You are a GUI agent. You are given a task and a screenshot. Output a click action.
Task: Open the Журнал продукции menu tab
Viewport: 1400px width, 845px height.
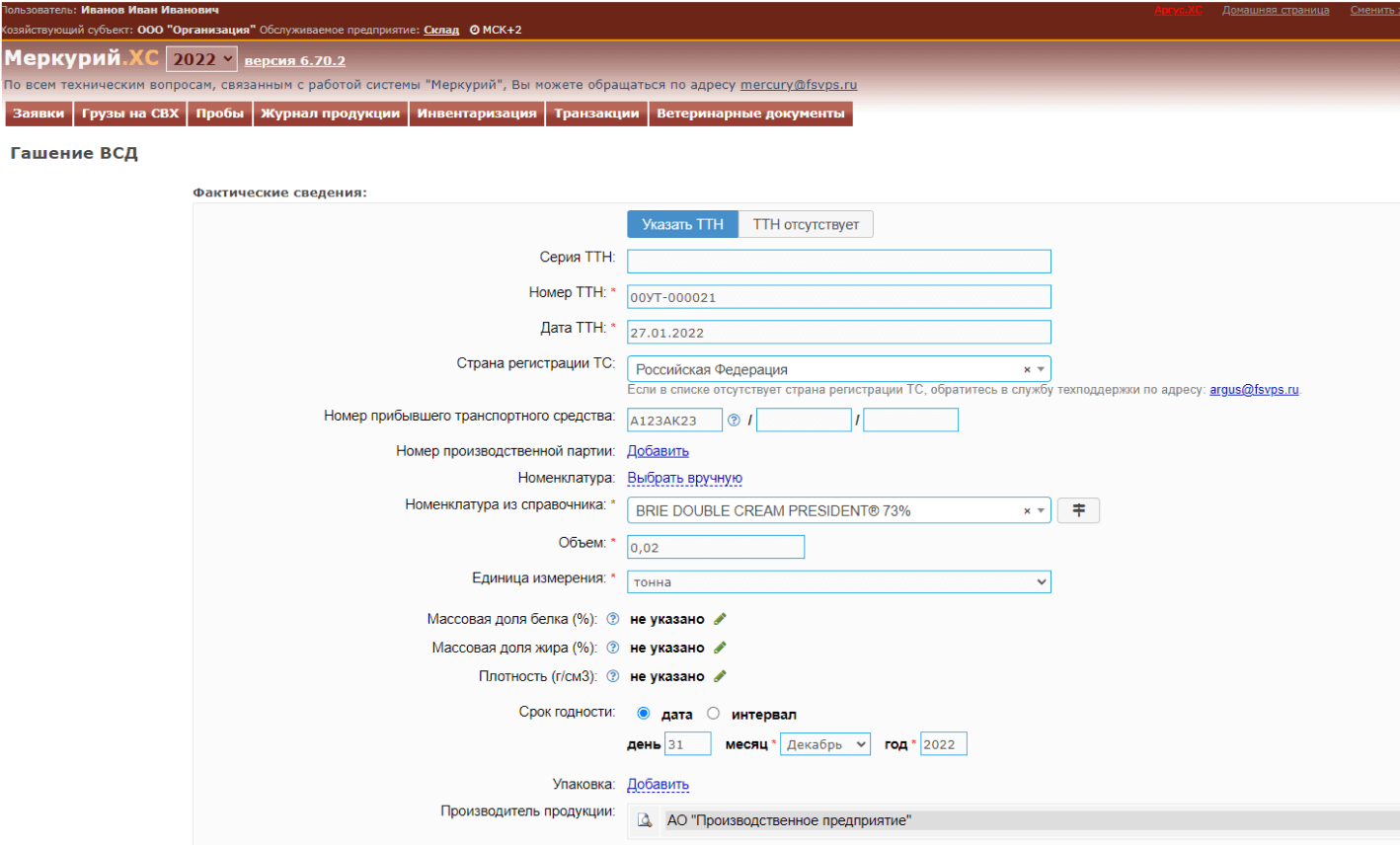point(330,114)
